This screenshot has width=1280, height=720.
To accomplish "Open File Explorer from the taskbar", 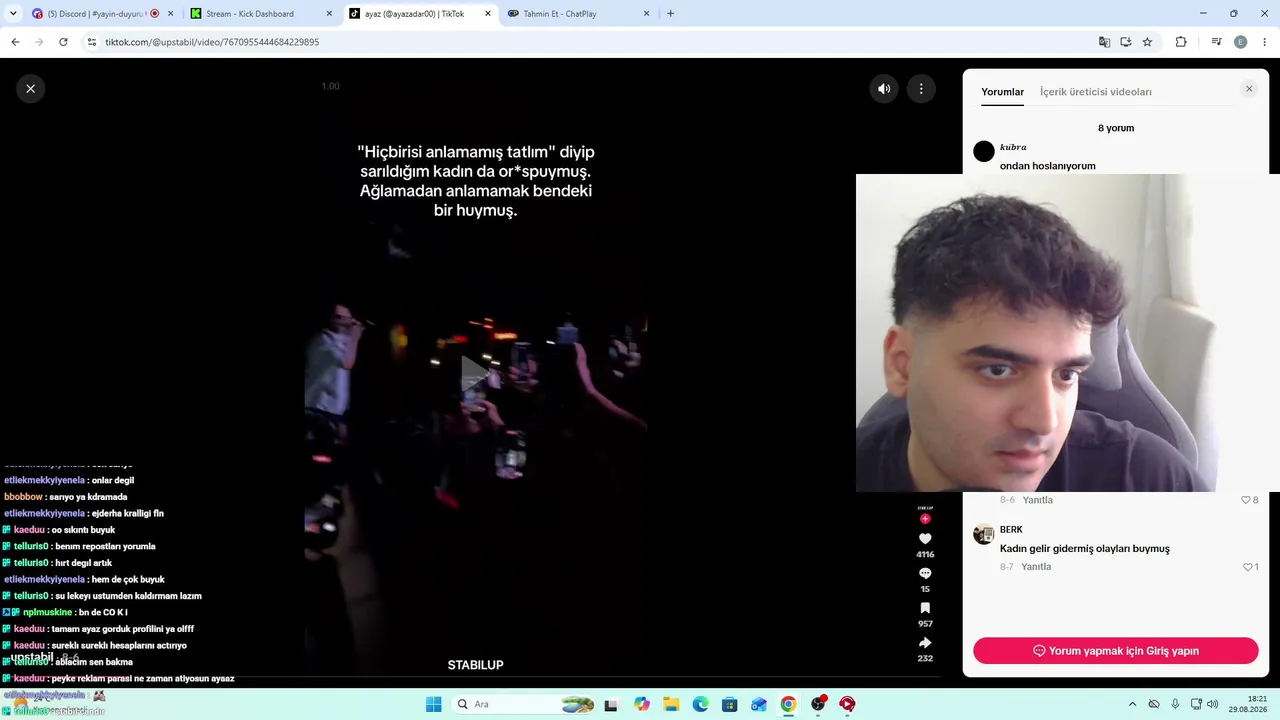I will click(x=671, y=704).
